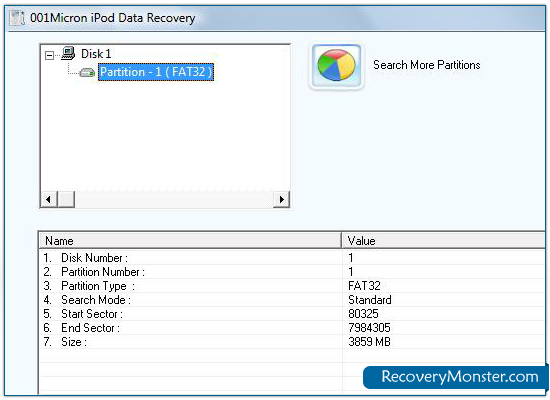This screenshot has width=550, height=400.
Task: Click the Search More Partitions pie chart icon
Action: (336, 66)
